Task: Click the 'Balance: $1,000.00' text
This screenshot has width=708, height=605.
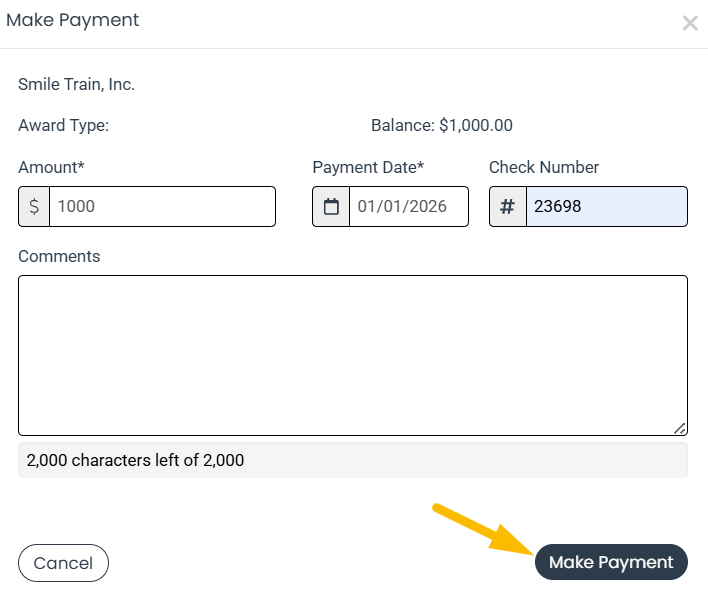Action: point(442,126)
